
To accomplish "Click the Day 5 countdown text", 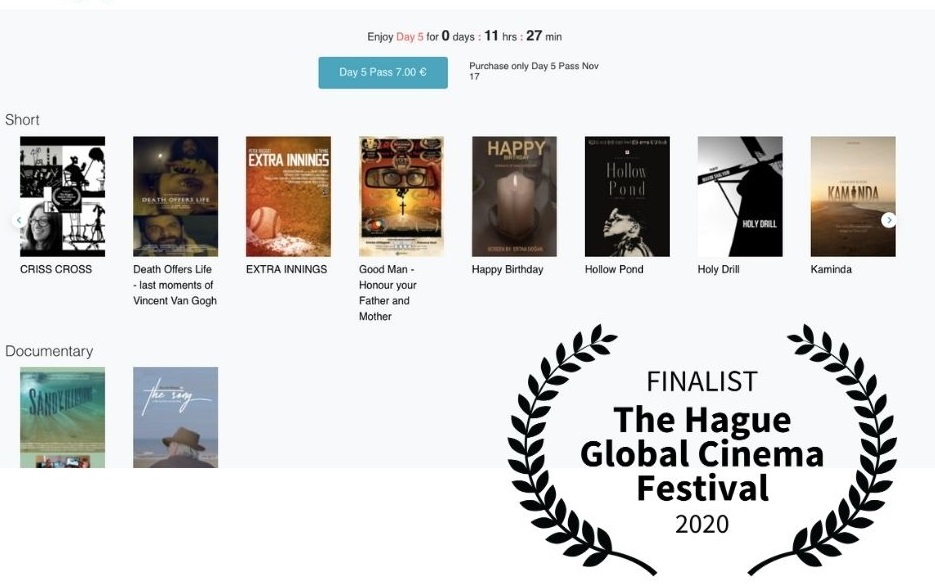I will [x=465, y=36].
